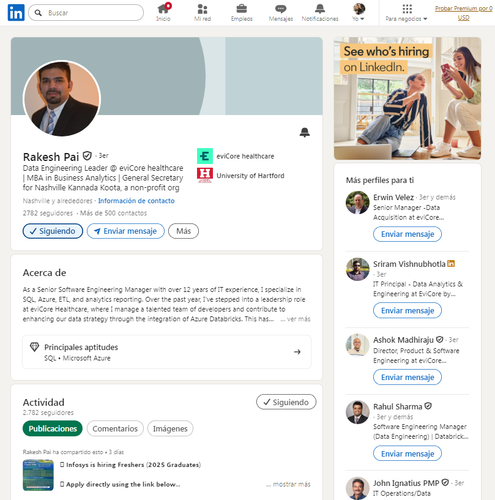Send message to Rahul Sharma
This screenshot has height=500, width=495.
pos(407,454)
